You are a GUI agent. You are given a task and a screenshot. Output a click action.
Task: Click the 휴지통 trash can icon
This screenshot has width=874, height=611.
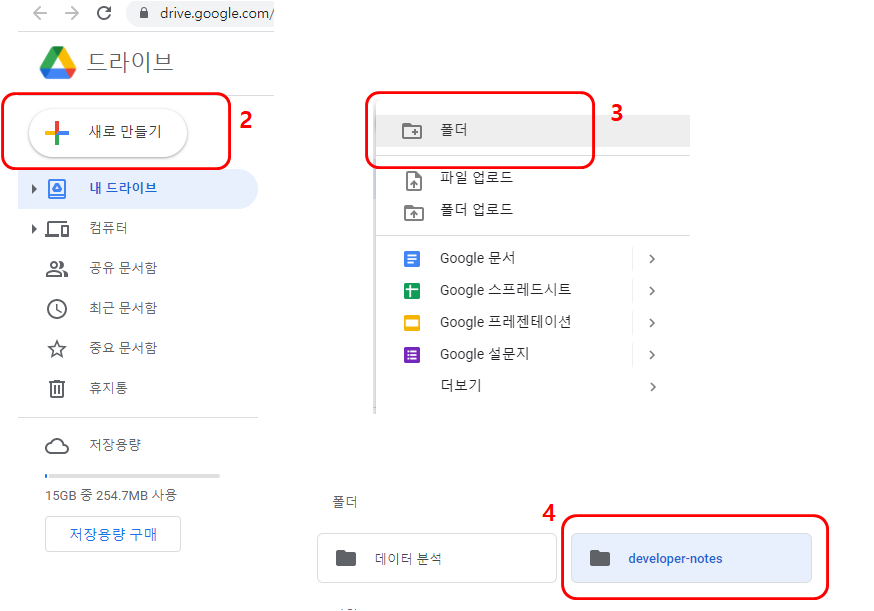57,389
